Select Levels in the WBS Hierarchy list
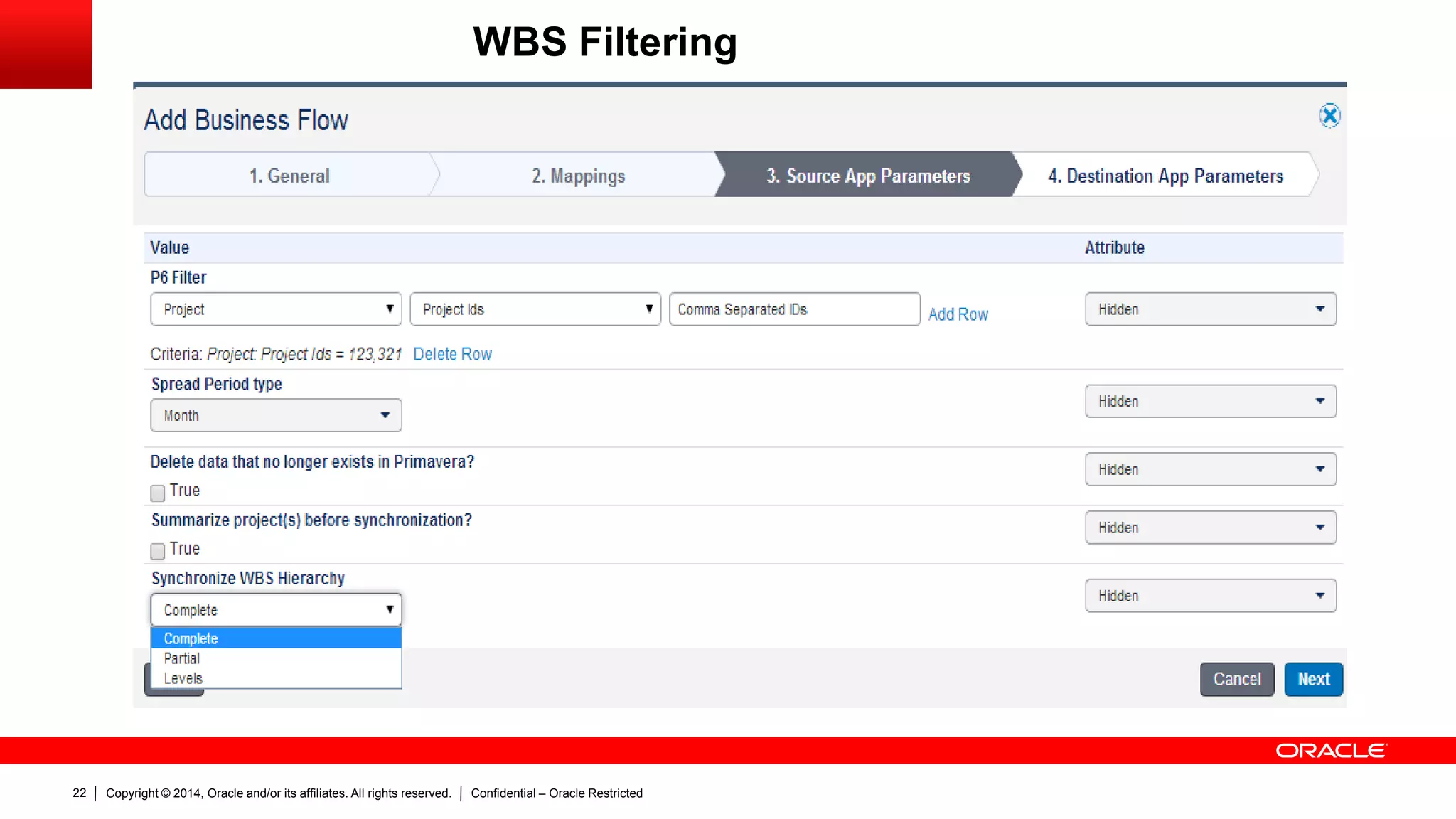 coord(276,678)
